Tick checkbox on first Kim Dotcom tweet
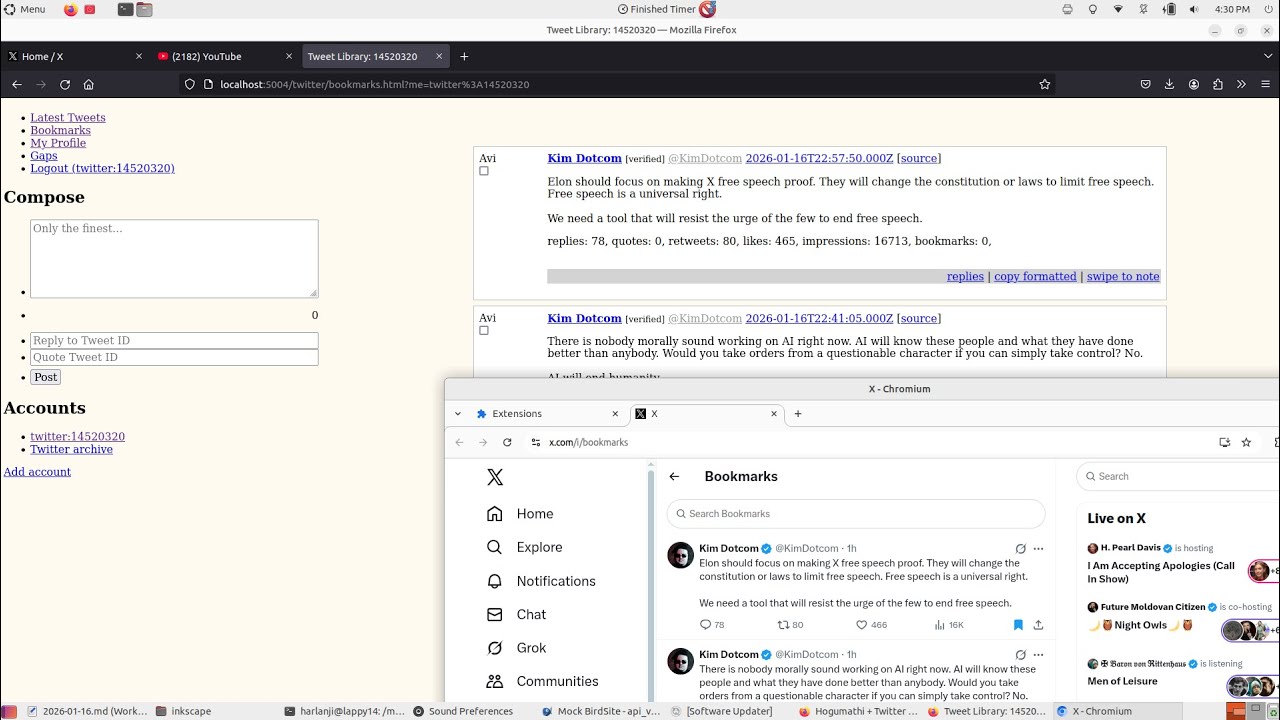Screen dimensions: 1280x720 pyautogui.click(x=484, y=171)
